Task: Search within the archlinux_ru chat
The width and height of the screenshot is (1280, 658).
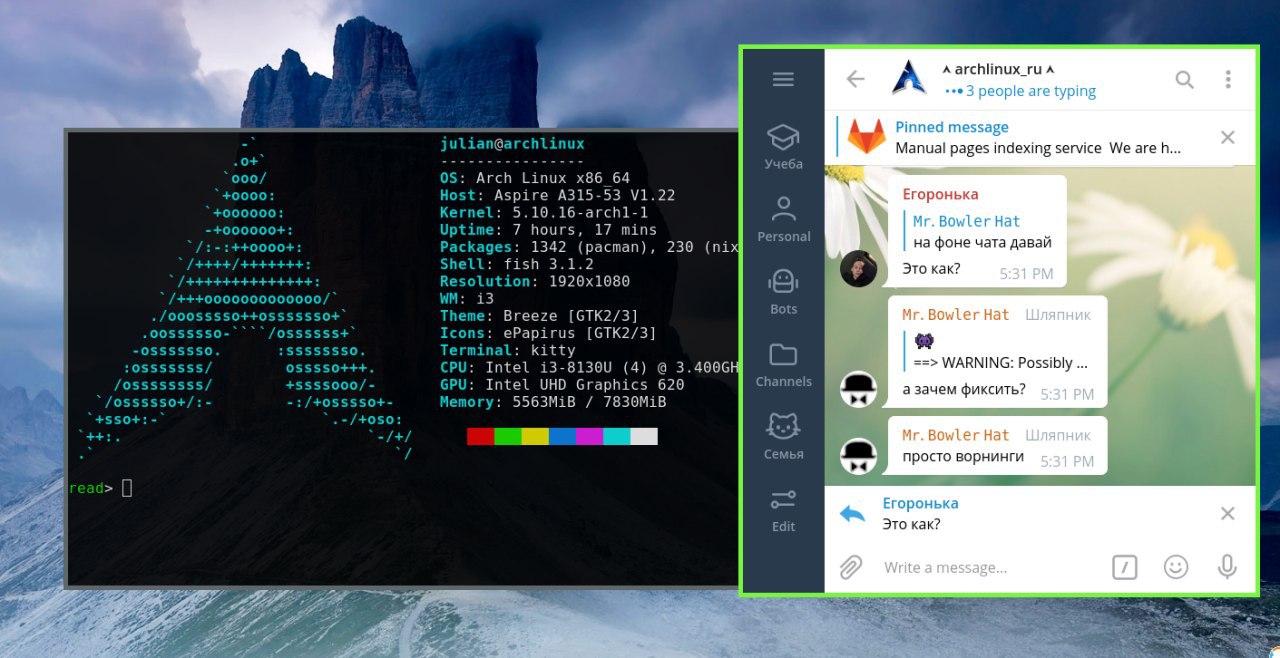Action: 1184,80
